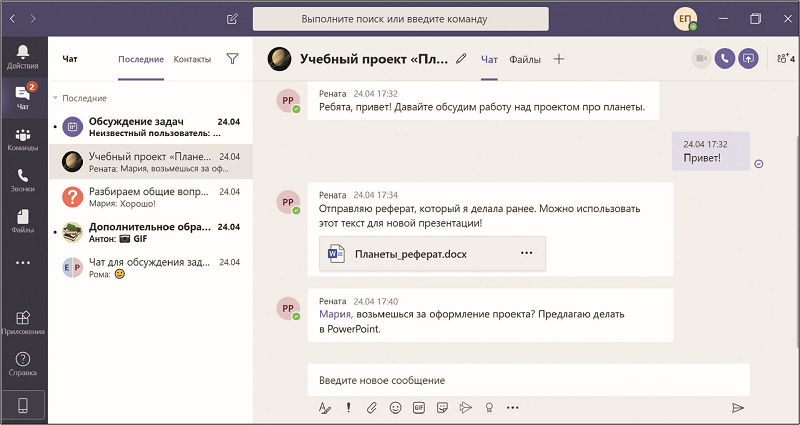This screenshot has height=425, width=800.
Task: Click the Привет! sent message bubble
Action: click(711, 151)
